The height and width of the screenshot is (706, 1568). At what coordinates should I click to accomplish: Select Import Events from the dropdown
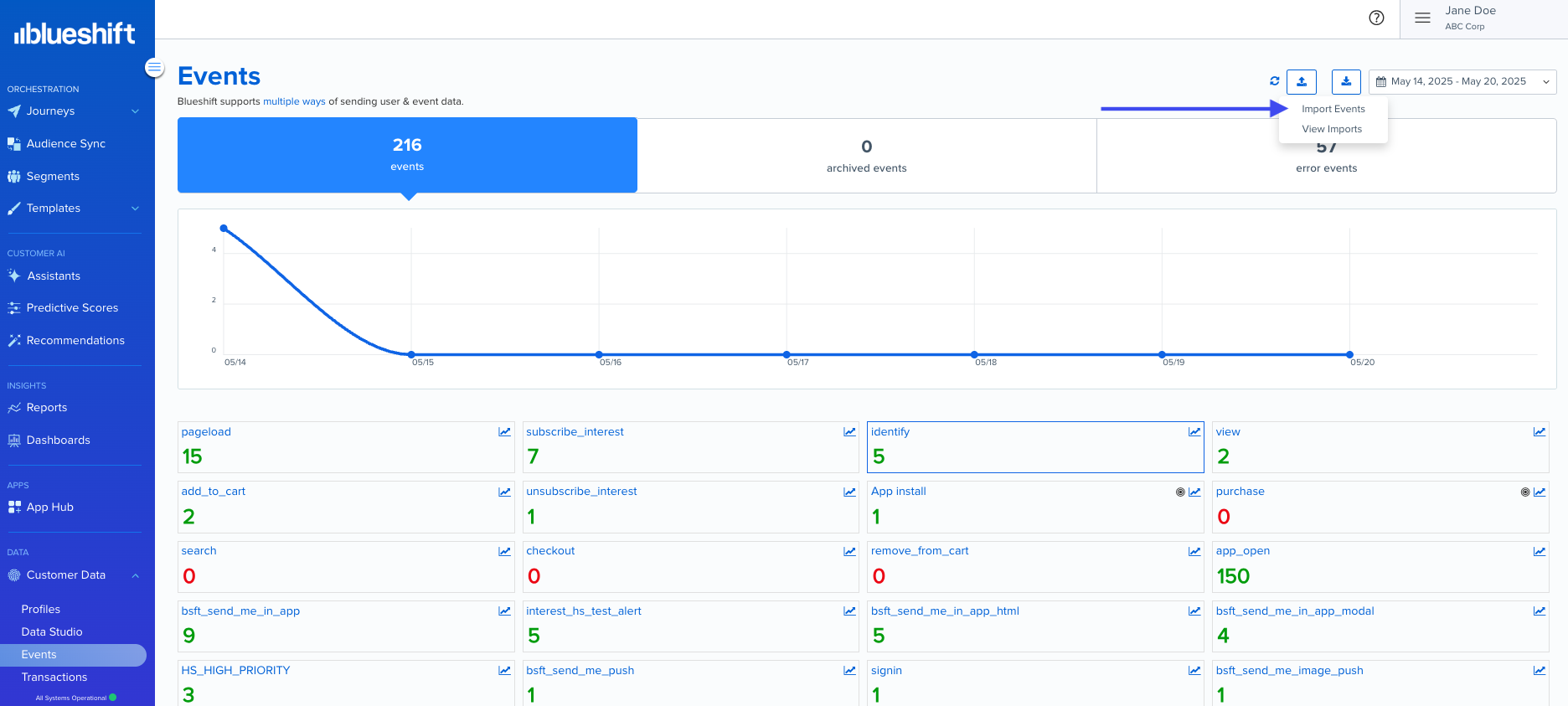point(1333,109)
